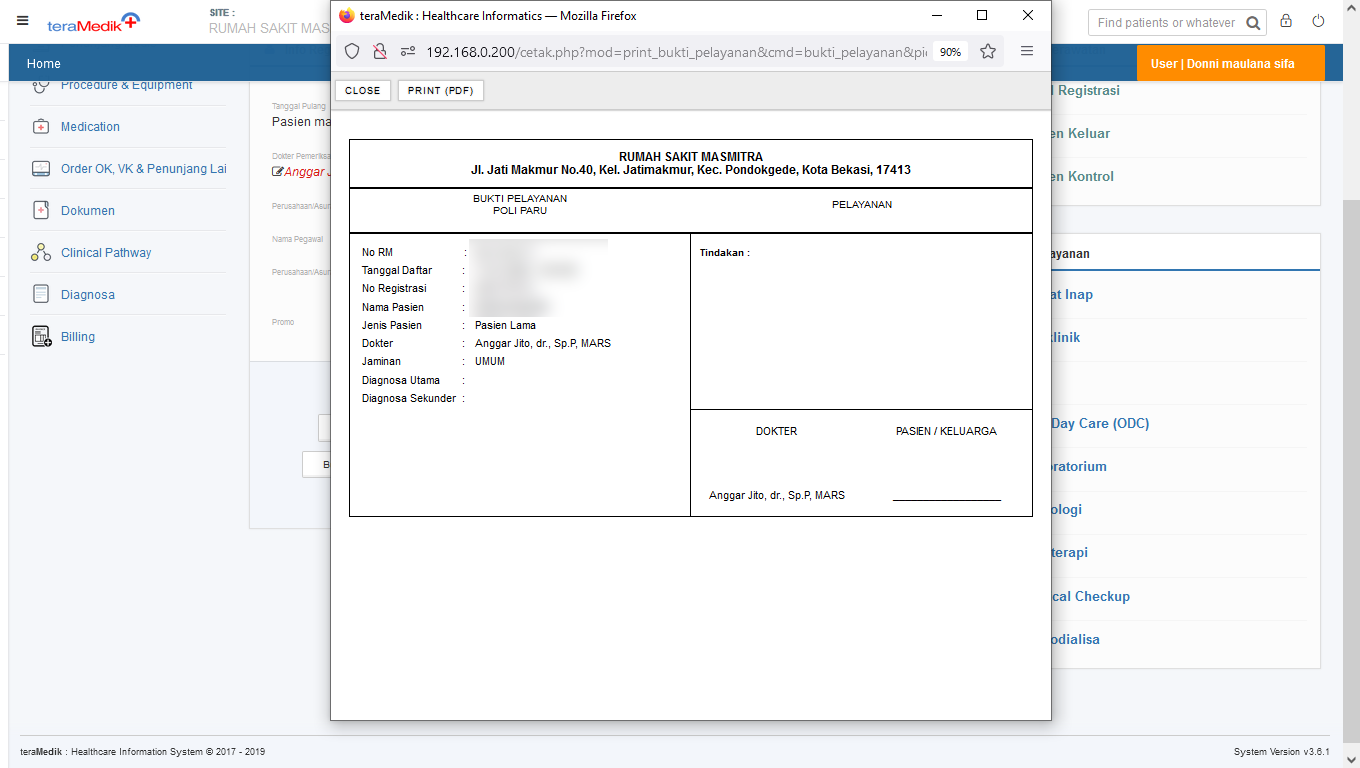Open Procedure & Equipment in the sidebar
Screen dimensions: 1360x768
pyautogui.click(x=126, y=86)
